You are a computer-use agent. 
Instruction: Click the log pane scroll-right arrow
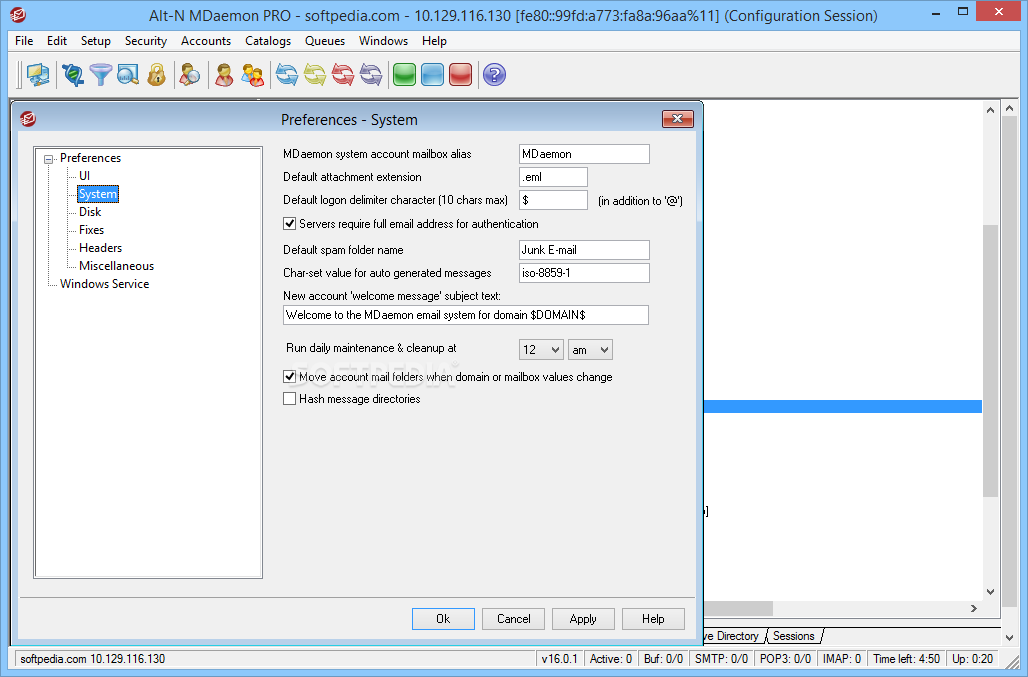(974, 608)
